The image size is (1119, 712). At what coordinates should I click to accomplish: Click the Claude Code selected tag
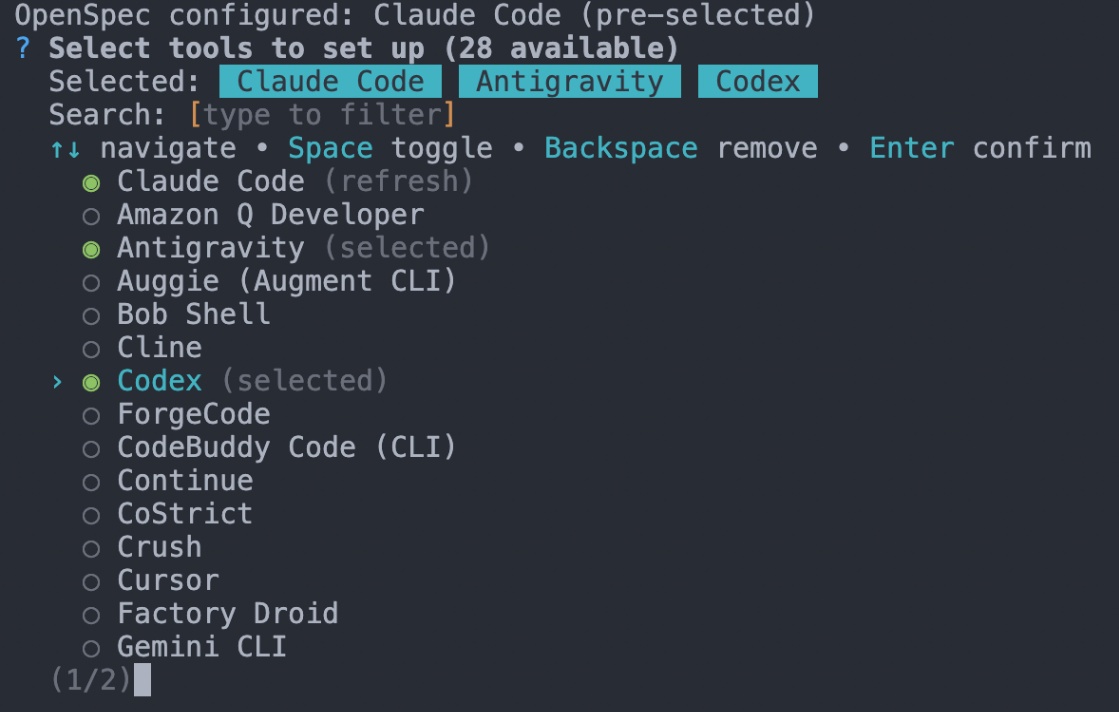coord(330,82)
